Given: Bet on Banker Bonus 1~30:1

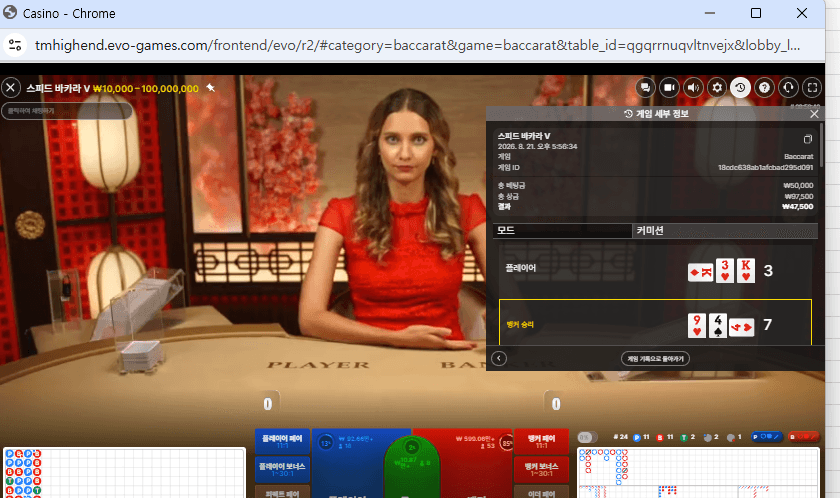Looking at the screenshot, I should click(x=541, y=470).
